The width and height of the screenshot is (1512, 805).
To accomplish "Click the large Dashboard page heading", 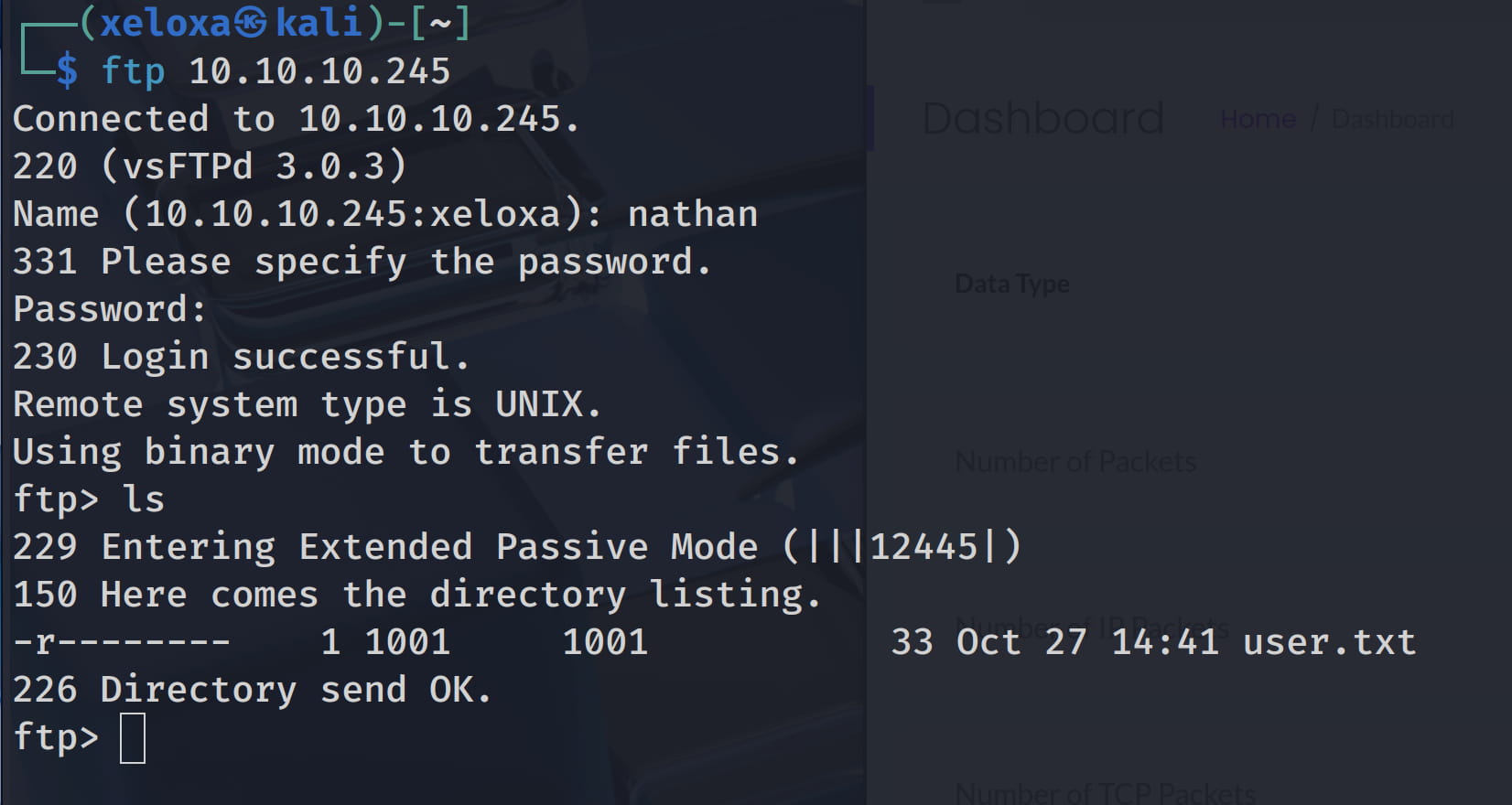I will click(x=1042, y=119).
